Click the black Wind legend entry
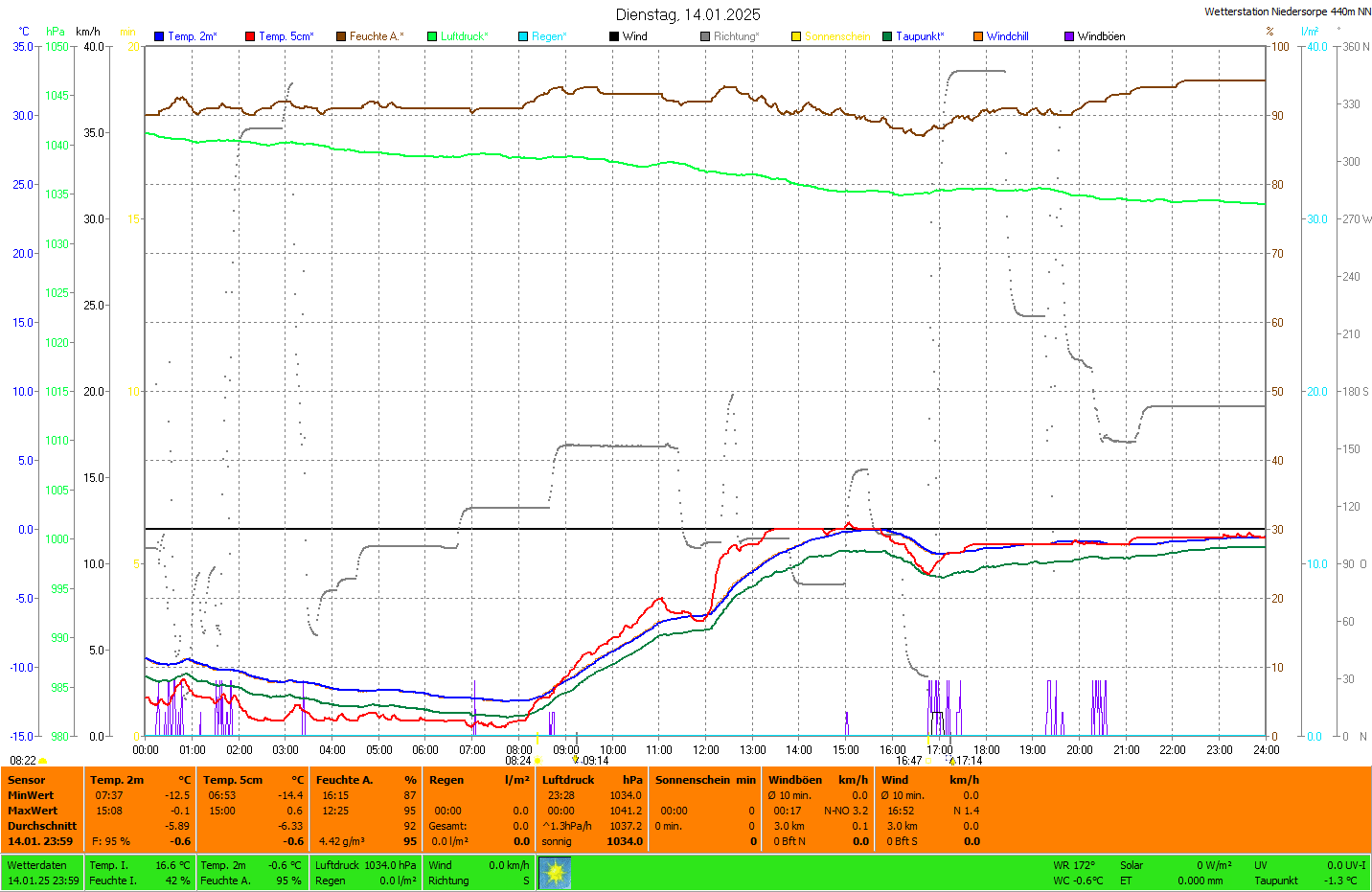This screenshot has height=892, width=1372. pyautogui.click(x=634, y=36)
